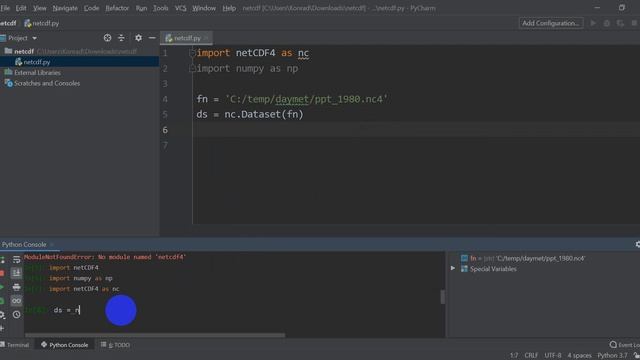
Task: Click the fn variable in variables pane
Action: (x=524, y=258)
